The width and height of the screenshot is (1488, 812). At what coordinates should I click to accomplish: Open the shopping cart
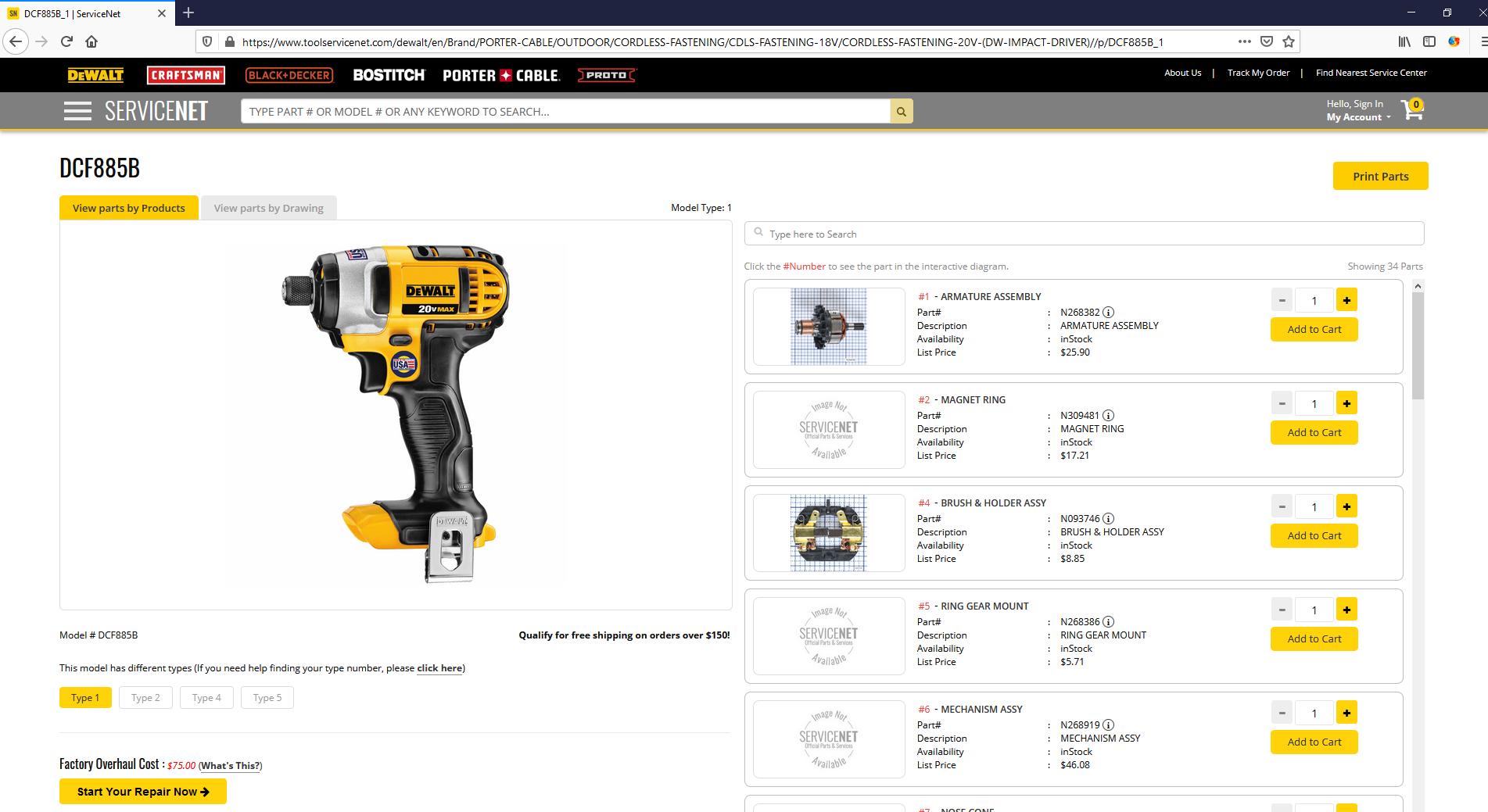click(1412, 110)
